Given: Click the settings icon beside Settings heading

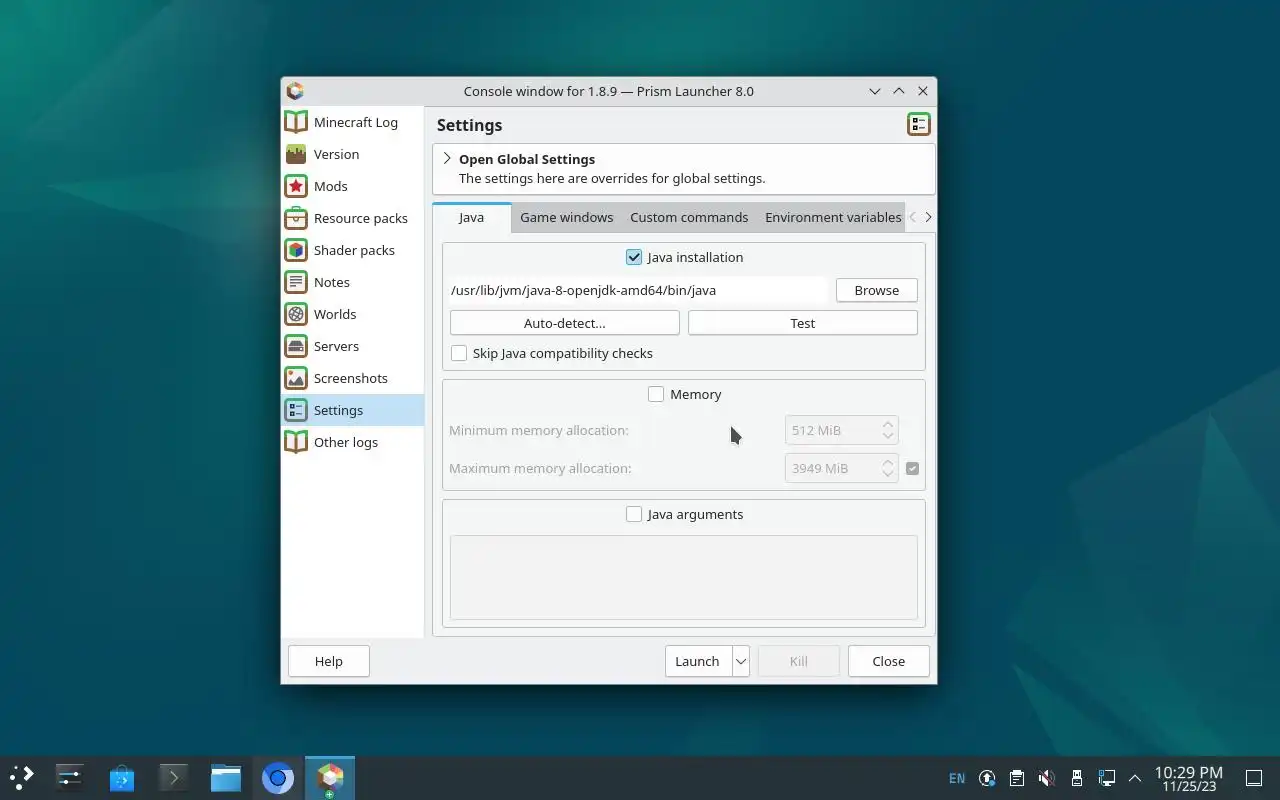Looking at the screenshot, I should pyautogui.click(x=919, y=124).
